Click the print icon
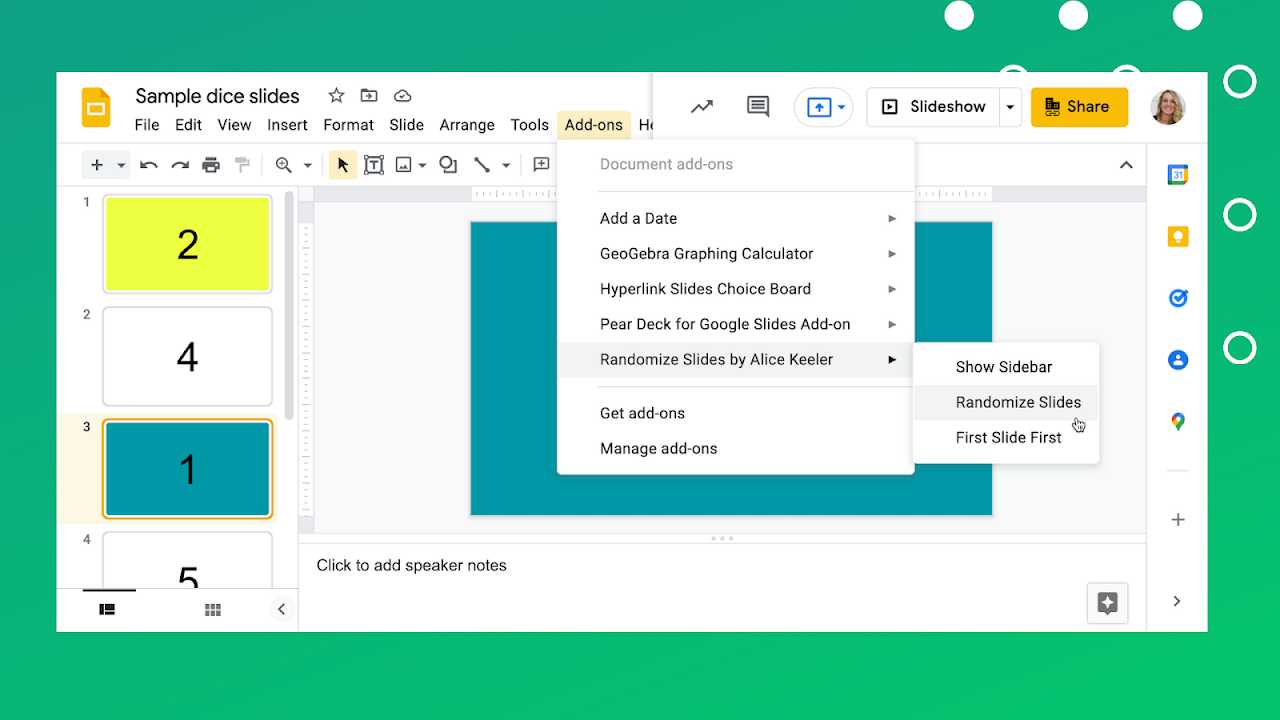 tap(211, 165)
